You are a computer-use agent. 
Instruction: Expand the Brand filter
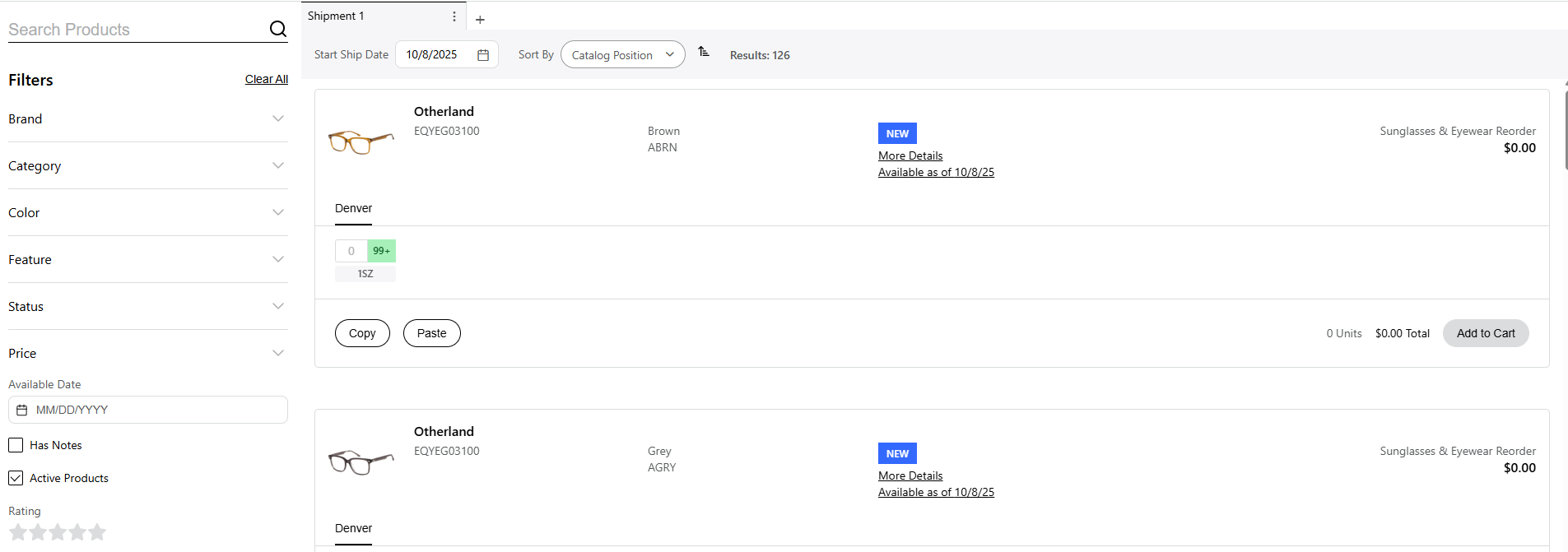(x=148, y=119)
